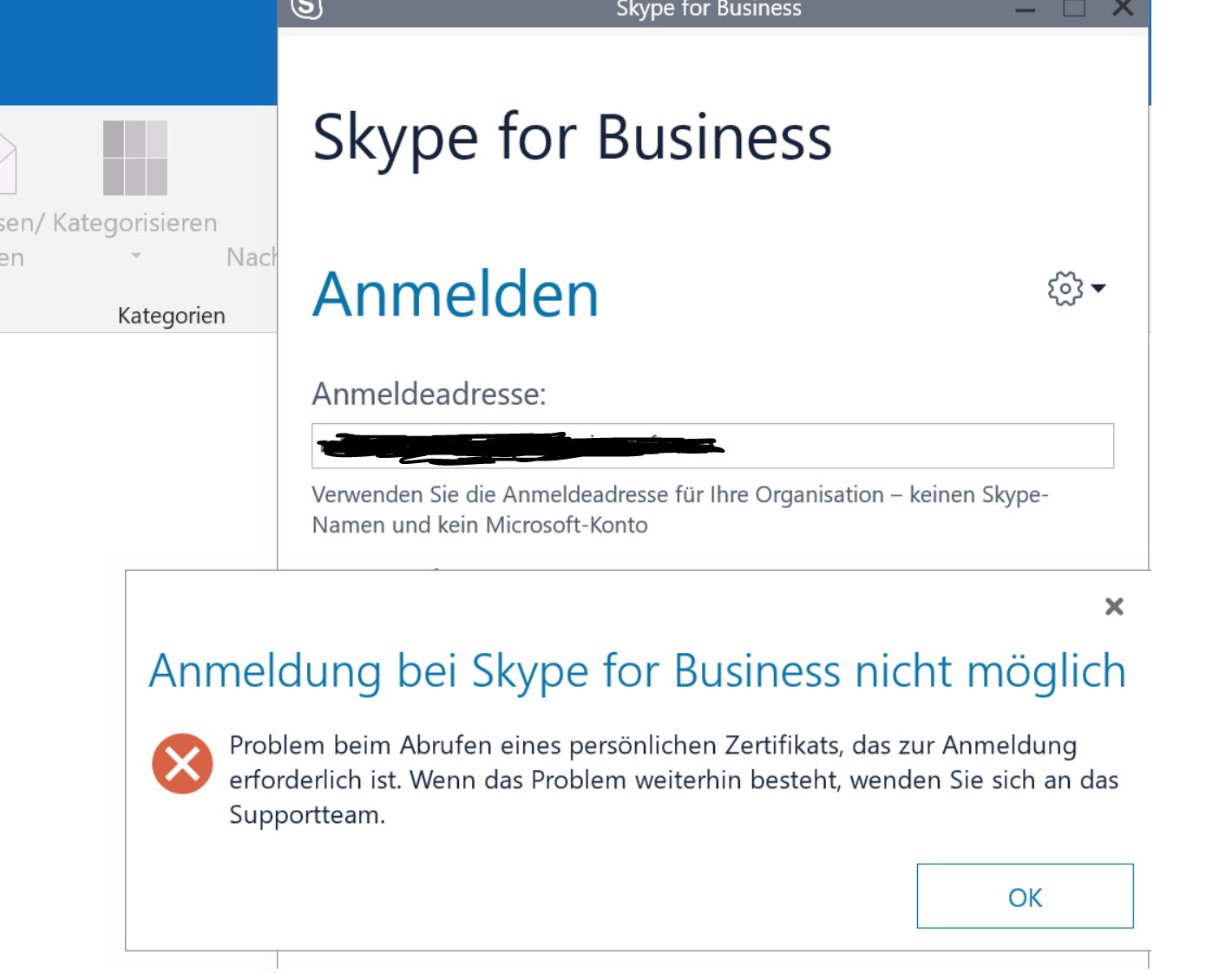Click the Kategorisieren text label
The width and height of the screenshot is (1232, 973).
coord(134,223)
